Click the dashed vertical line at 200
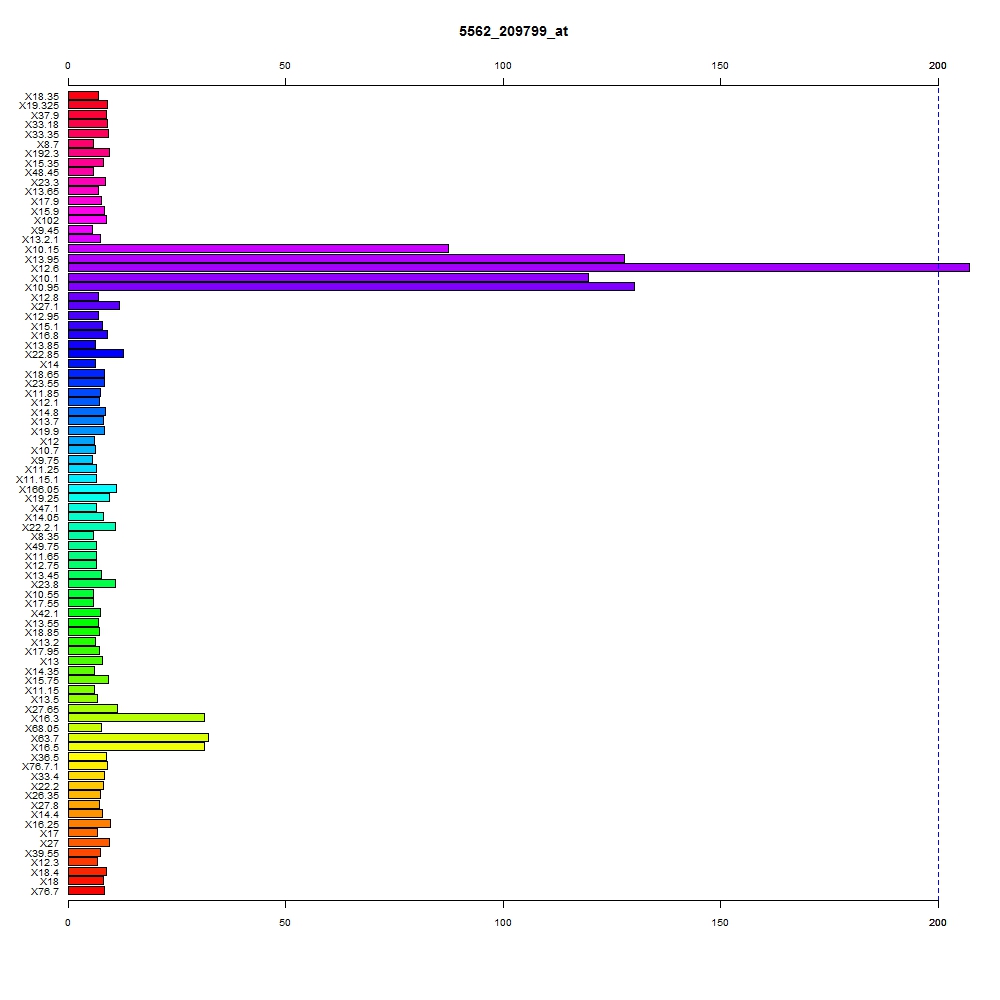The width and height of the screenshot is (1000, 1000). pos(938,491)
